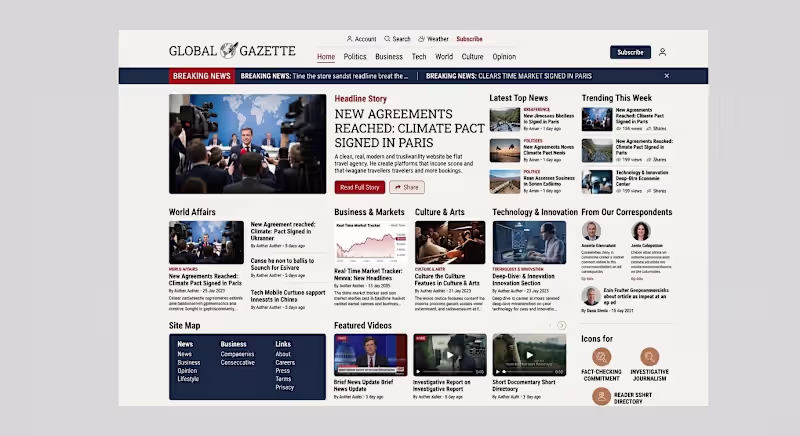Open the World nav item
This screenshot has height=436, width=800.
tap(444, 57)
